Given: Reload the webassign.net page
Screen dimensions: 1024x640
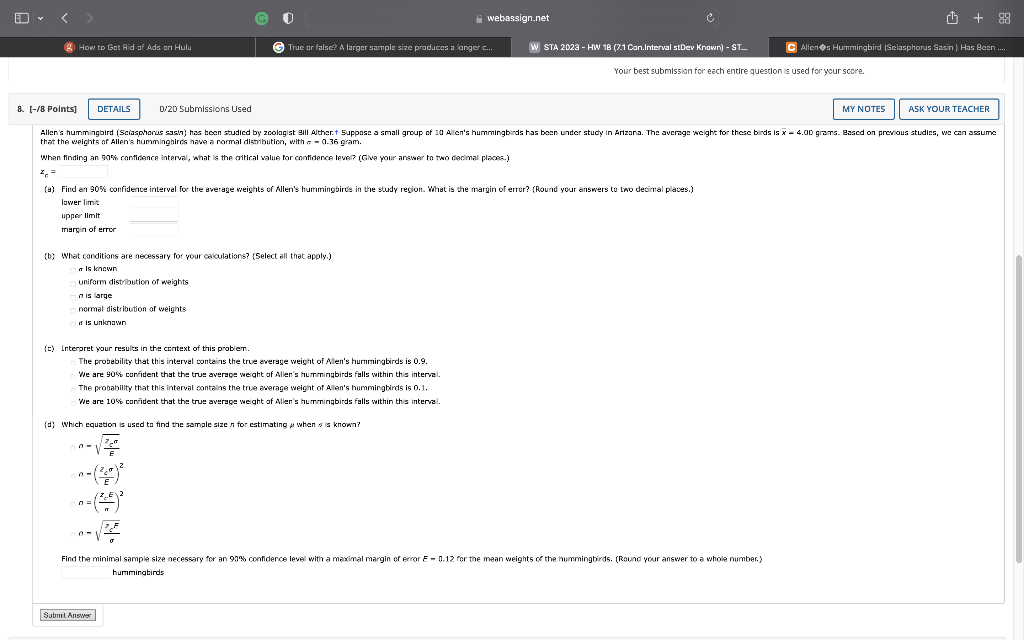Looking at the screenshot, I should (710, 17).
